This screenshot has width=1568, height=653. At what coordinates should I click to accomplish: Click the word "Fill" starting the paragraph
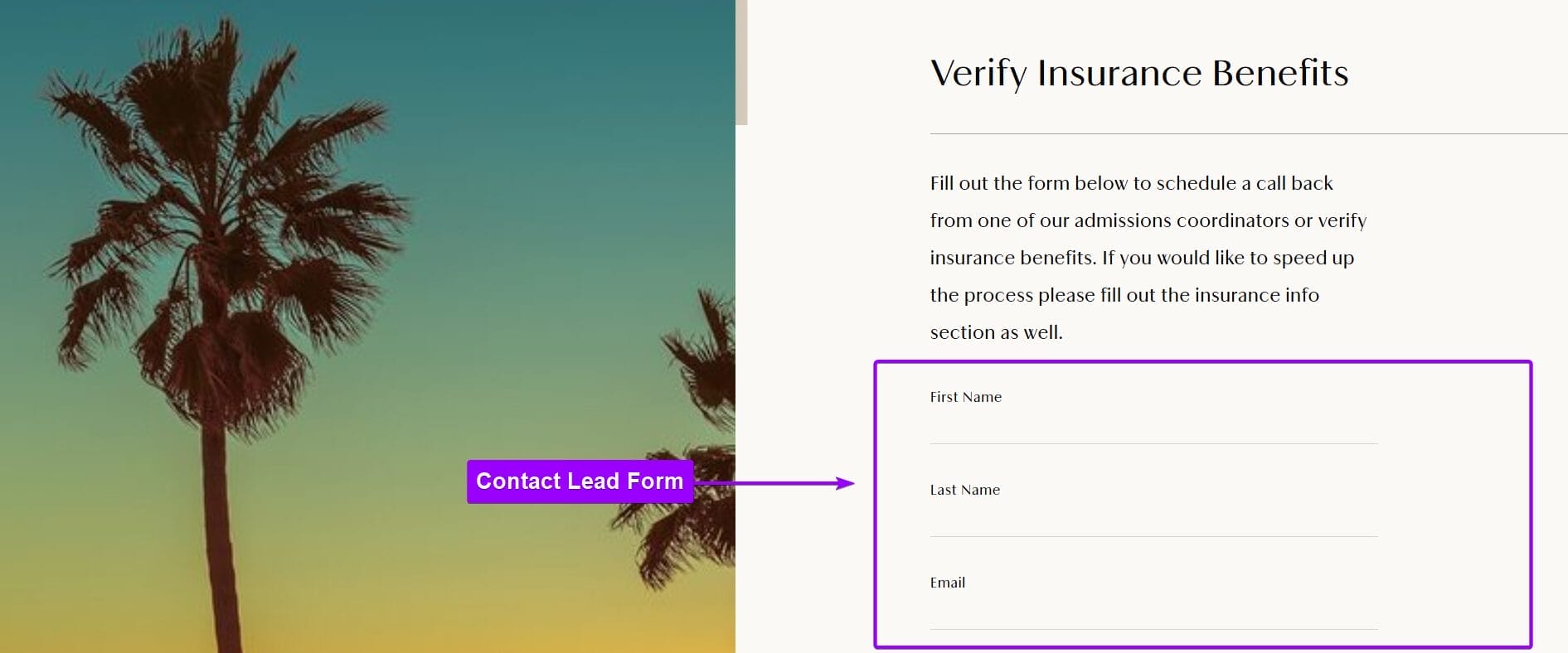(x=941, y=183)
